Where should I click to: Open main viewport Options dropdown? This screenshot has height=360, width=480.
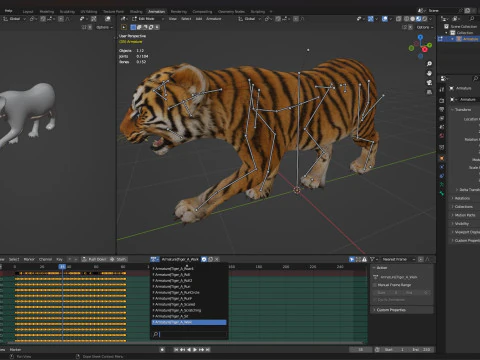coord(425,27)
